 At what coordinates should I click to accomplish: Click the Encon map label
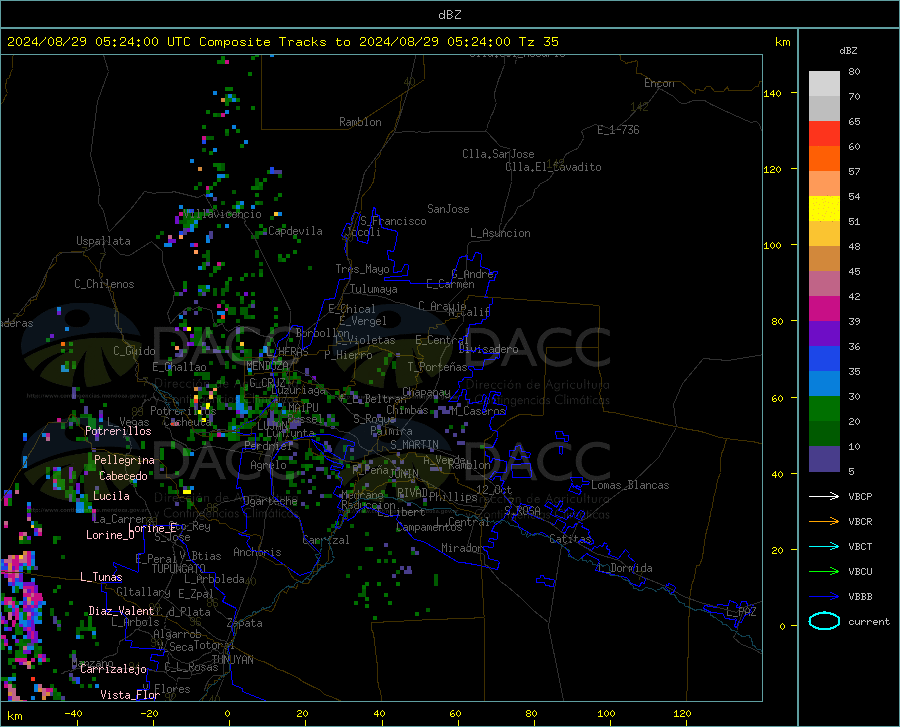[x=660, y=83]
